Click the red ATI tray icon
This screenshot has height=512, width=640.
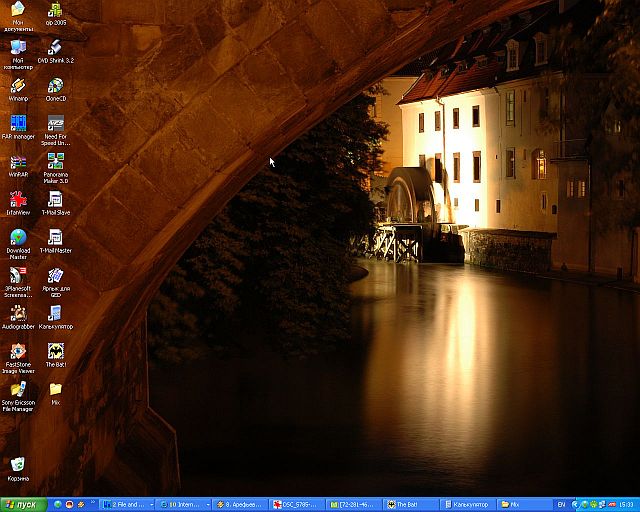(x=612, y=505)
